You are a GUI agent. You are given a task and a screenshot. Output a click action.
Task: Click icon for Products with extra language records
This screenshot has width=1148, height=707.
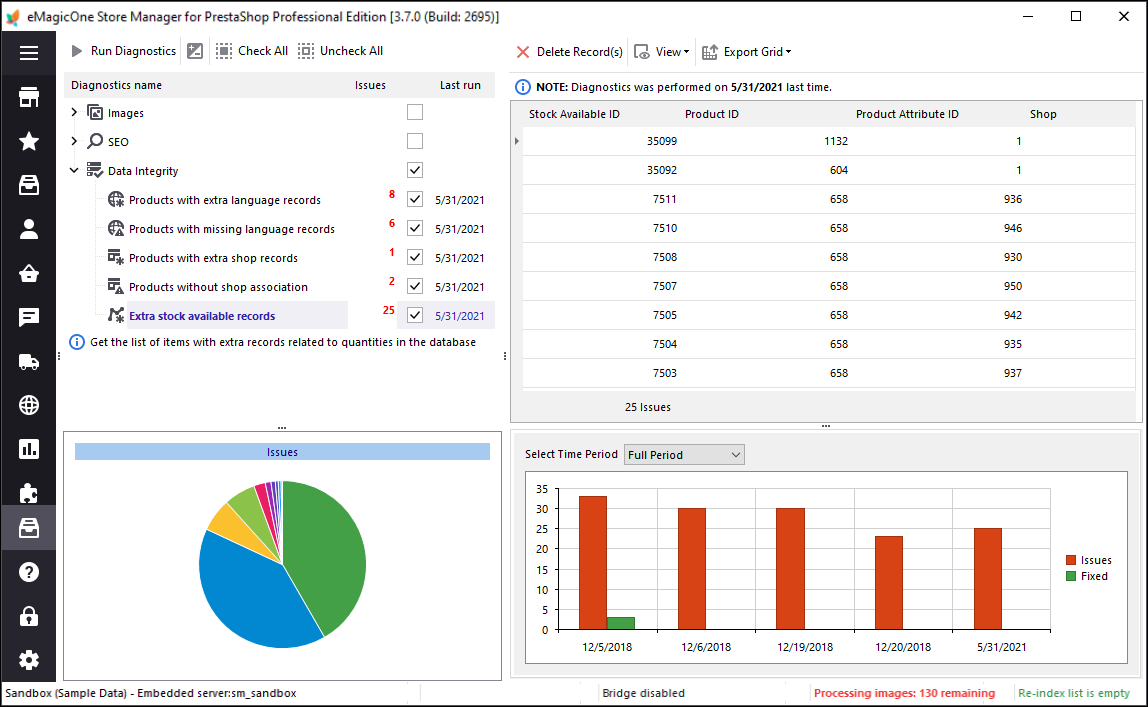(x=116, y=199)
